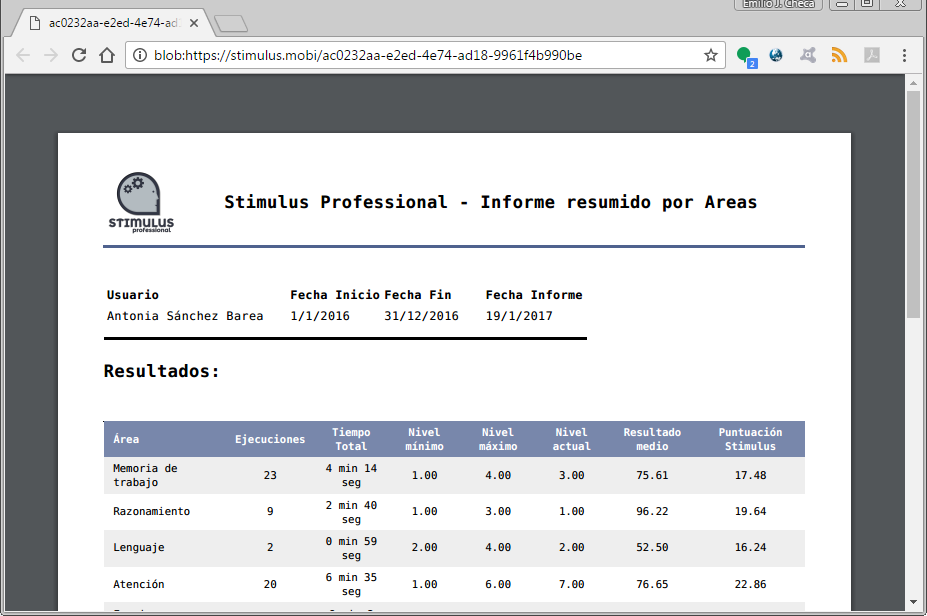Reload the current page
Viewport: 927px width, 616px height.
tap(79, 55)
